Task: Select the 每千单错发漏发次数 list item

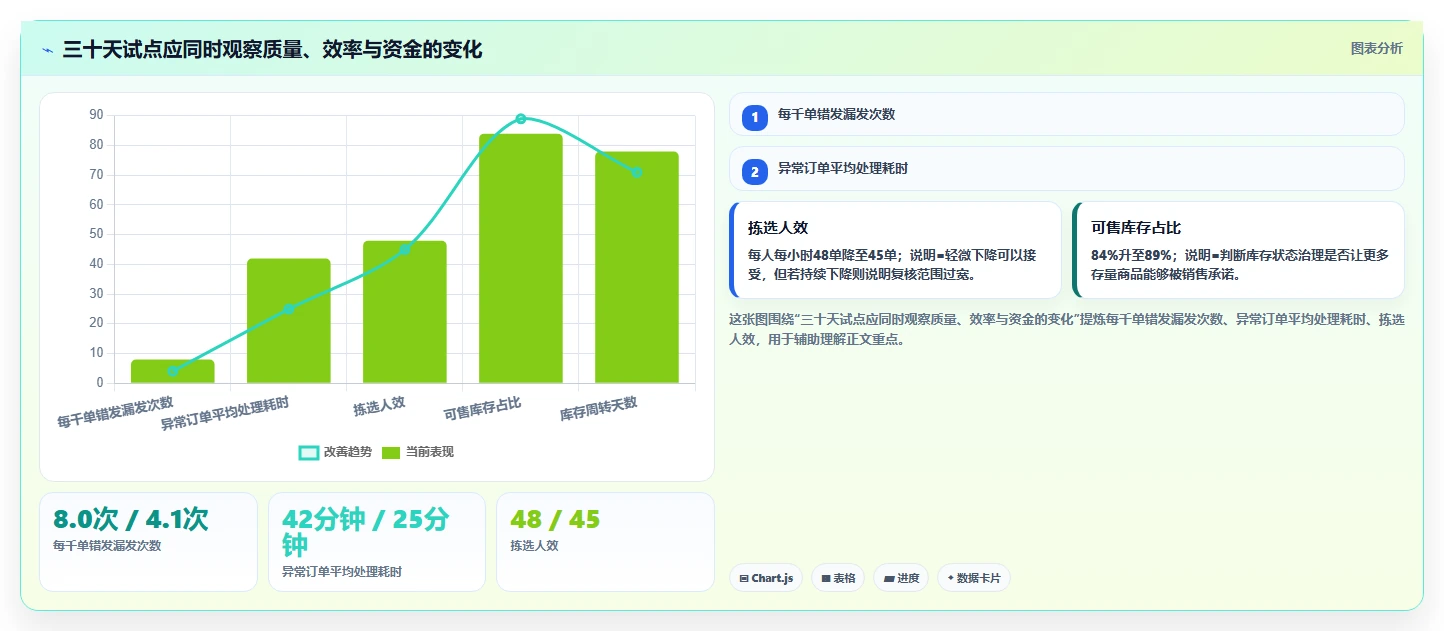Action: pyautogui.click(x=1067, y=114)
